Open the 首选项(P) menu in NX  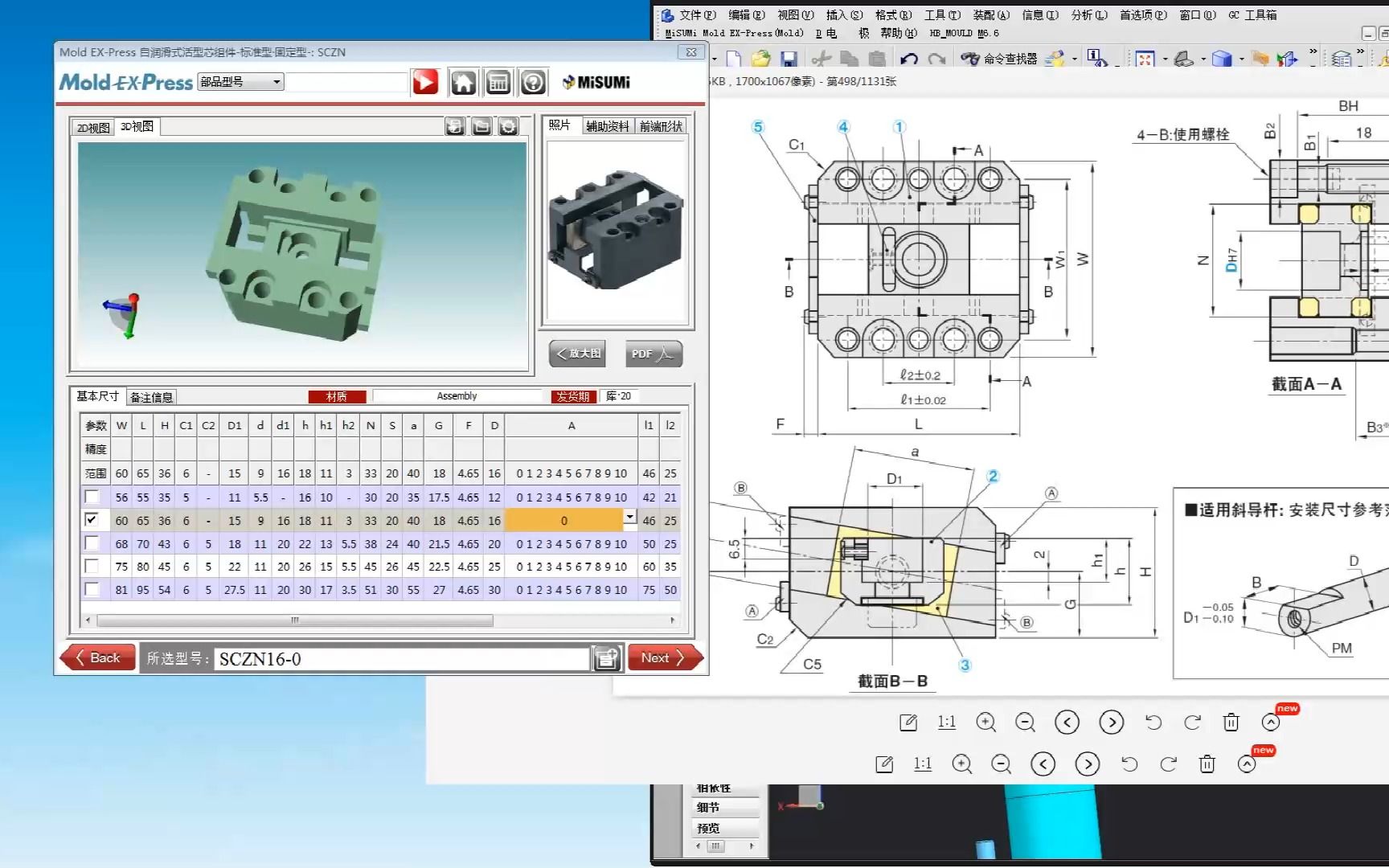pyautogui.click(x=1143, y=14)
